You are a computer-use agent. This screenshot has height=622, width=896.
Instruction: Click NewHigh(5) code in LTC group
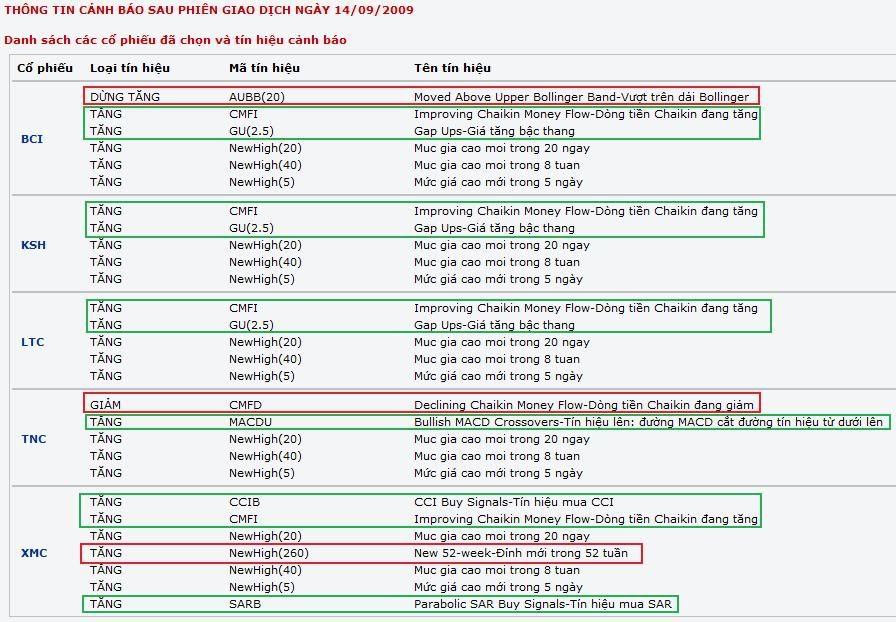pos(262,376)
